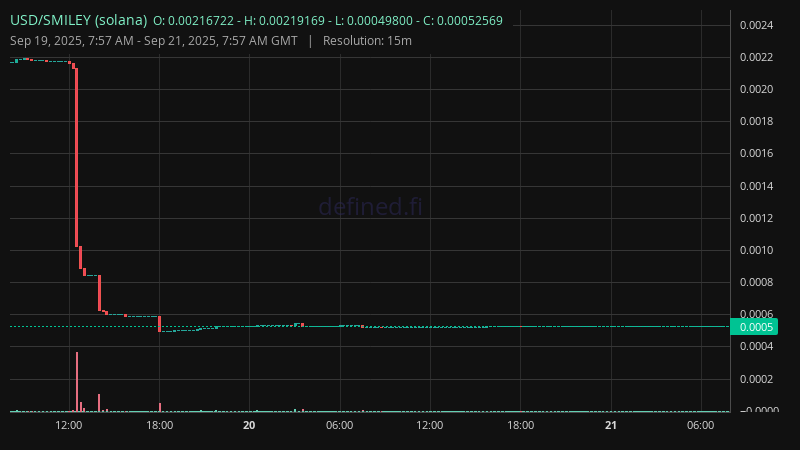800x450 pixels.
Task: Click the 0.0012 price axis label
Action: 757,218
